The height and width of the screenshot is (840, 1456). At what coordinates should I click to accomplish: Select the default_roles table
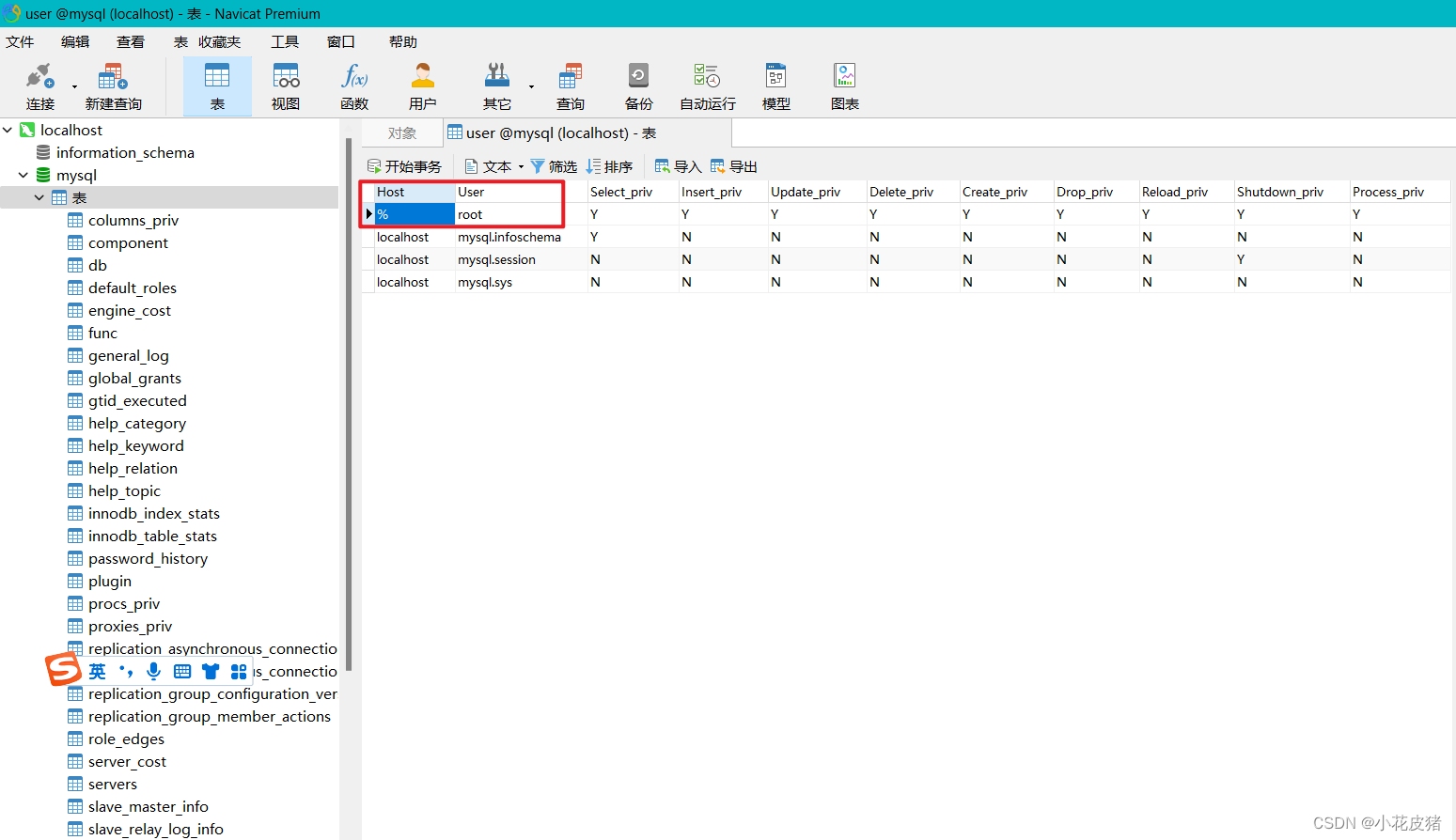[x=133, y=288]
